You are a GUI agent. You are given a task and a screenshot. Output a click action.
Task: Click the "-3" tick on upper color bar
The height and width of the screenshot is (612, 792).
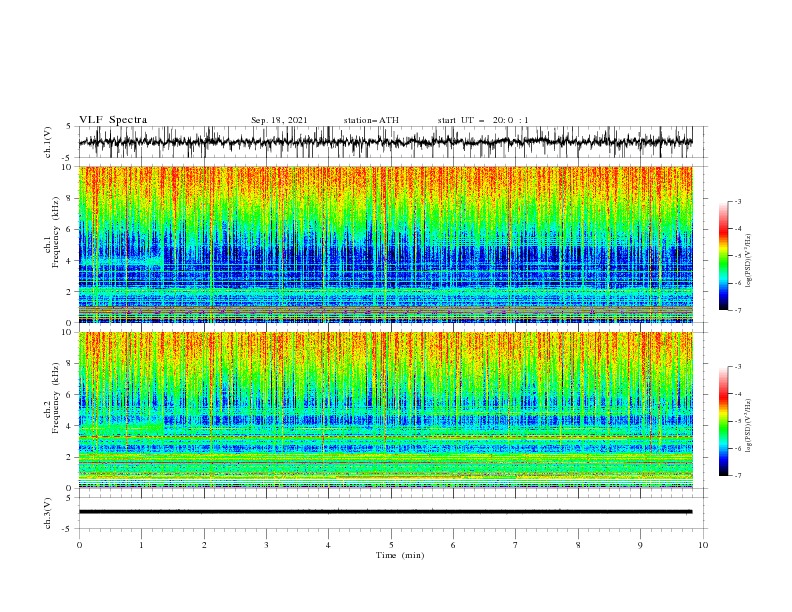click(738, 201)
